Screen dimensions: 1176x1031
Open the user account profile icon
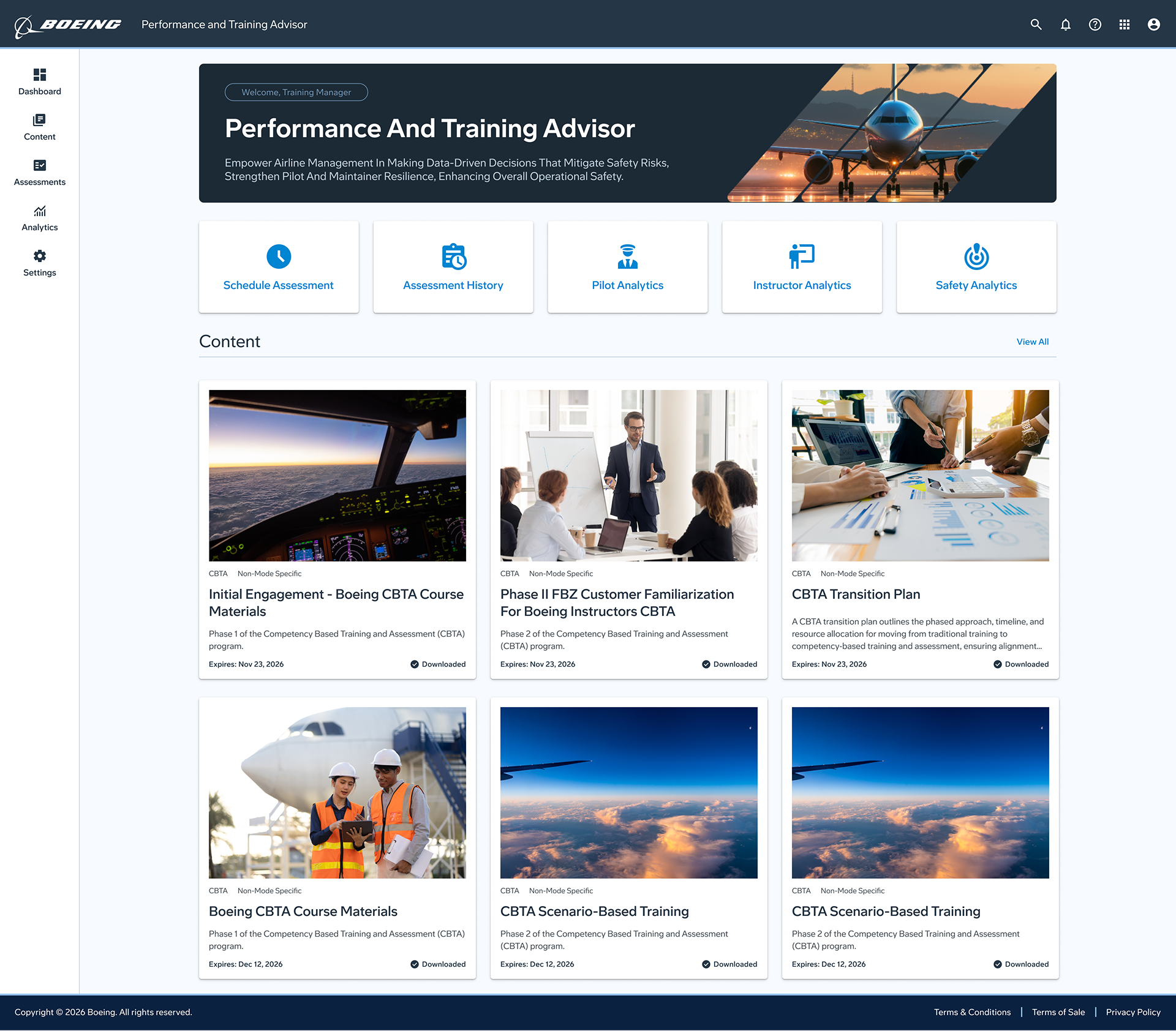point(1153,24)
